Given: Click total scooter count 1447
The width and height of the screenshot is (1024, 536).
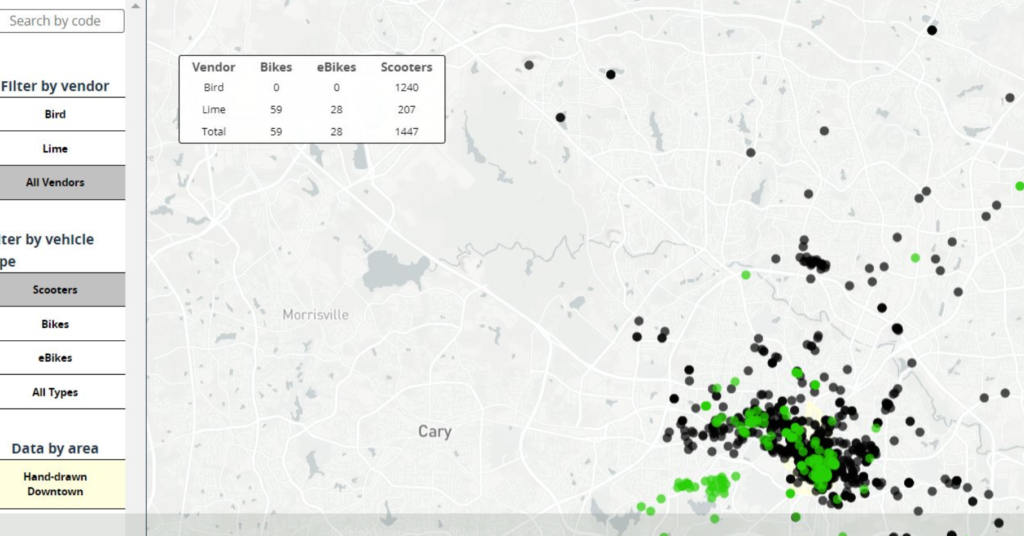Looking at the screenshot, I should (x=406, y=131).
